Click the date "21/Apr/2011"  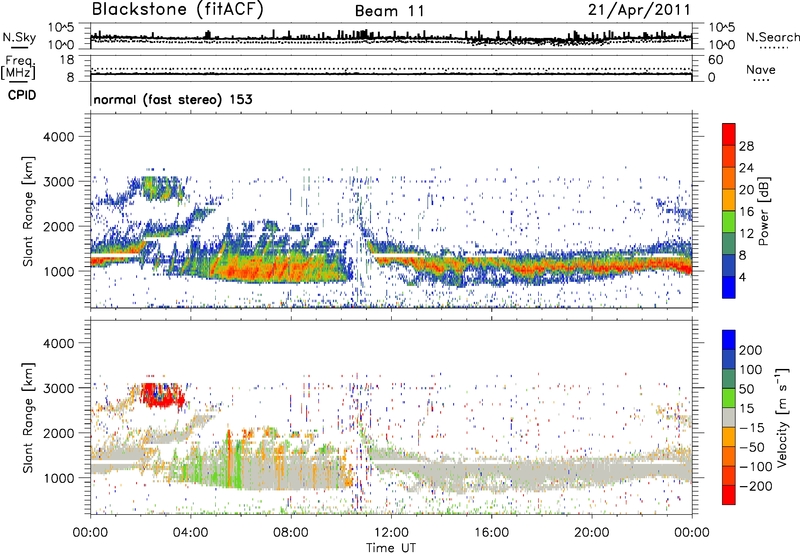coord(639,9)
